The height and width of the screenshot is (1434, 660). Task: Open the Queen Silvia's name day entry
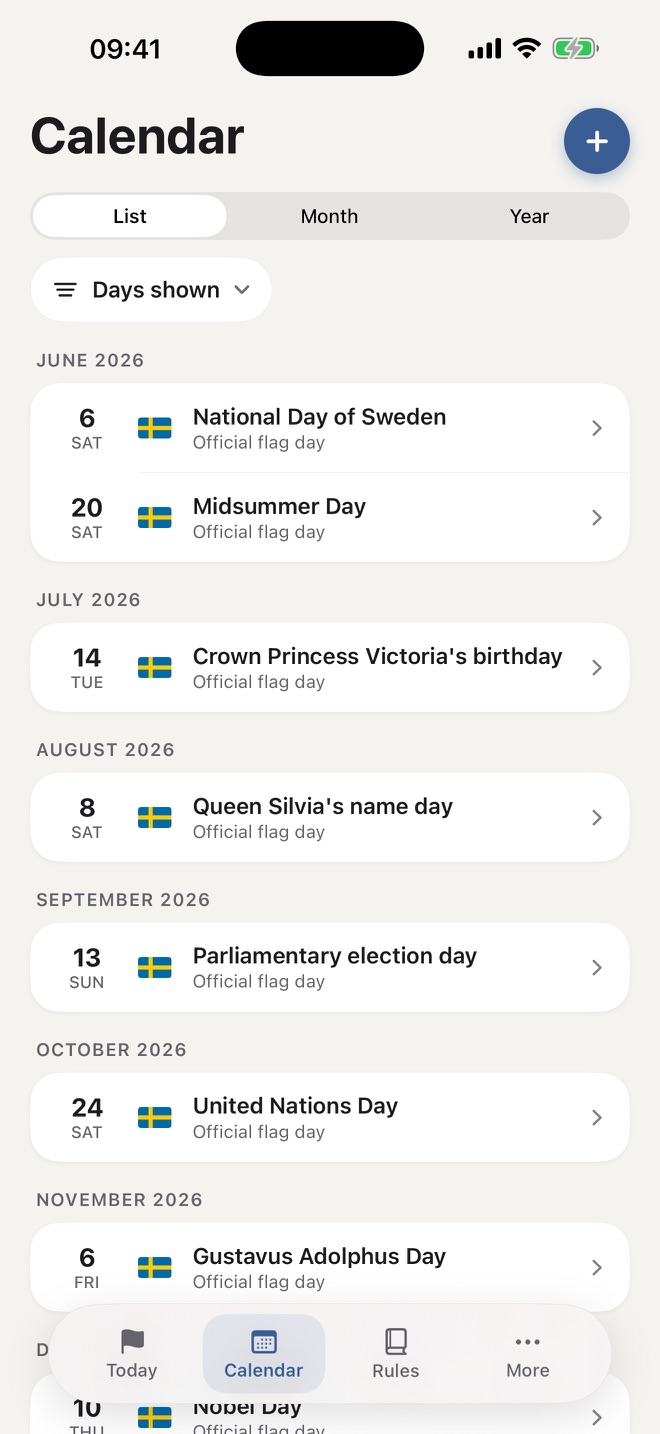tap(330, 817)
